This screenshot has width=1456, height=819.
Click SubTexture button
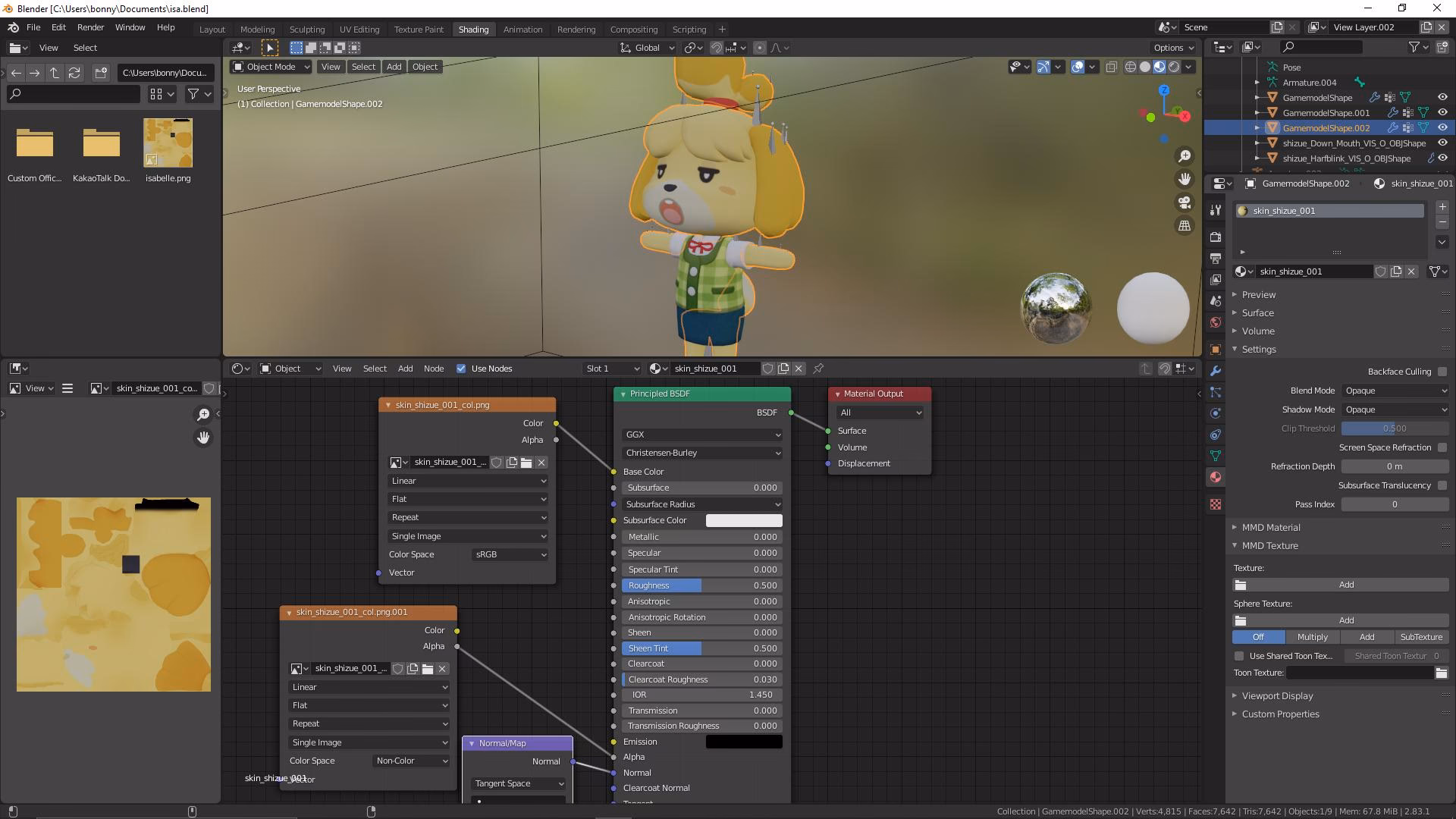click(x=1421, y=637)
